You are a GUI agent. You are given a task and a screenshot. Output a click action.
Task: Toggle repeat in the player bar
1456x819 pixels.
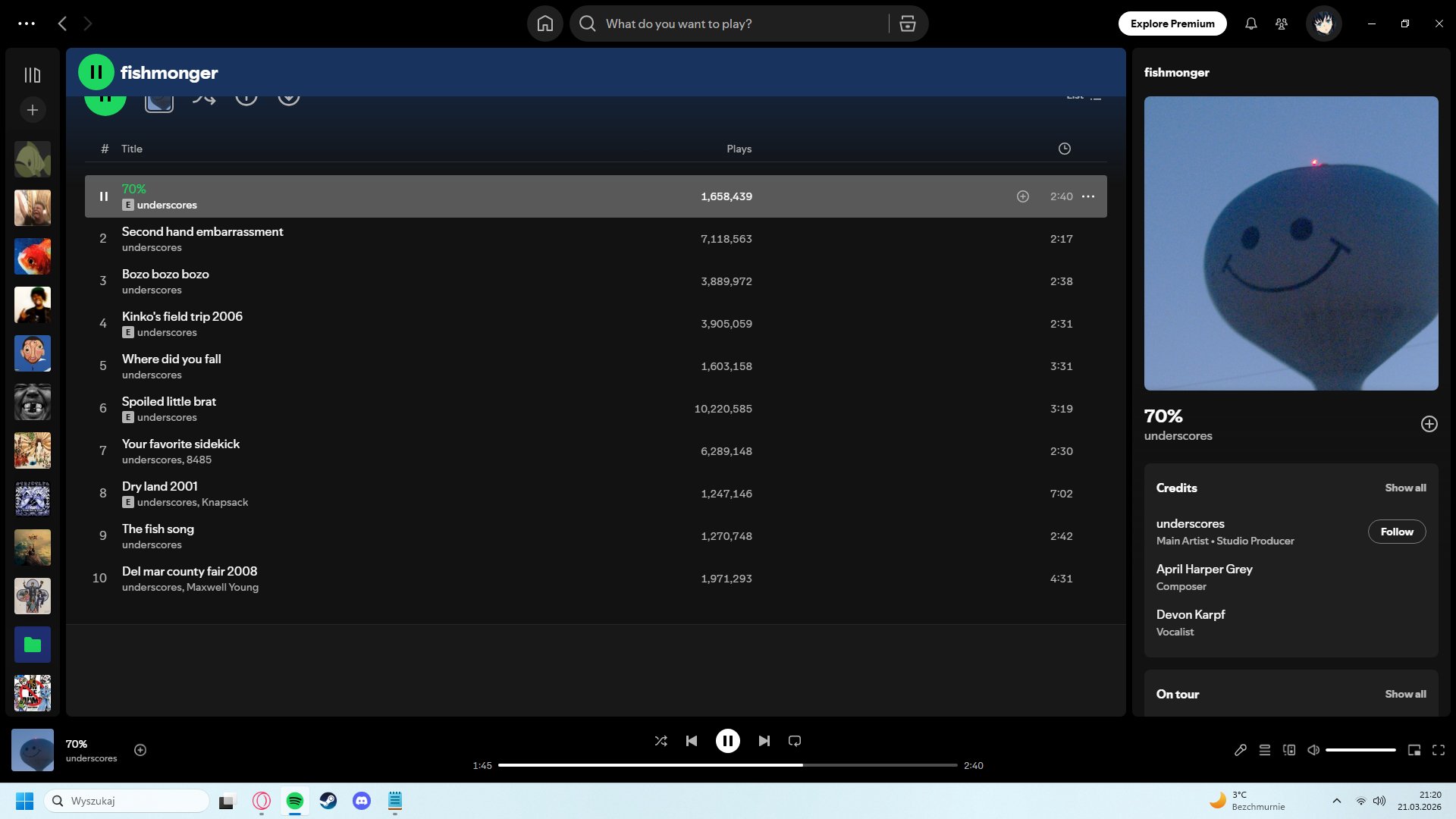(x=795, y=741)
